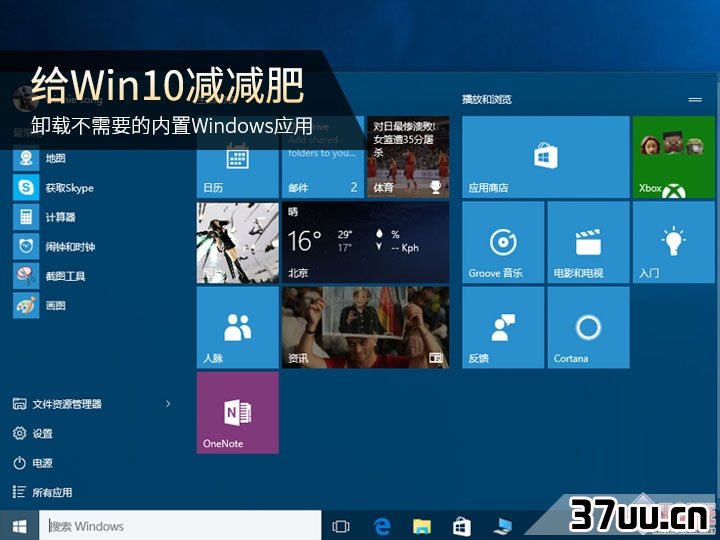The width and height of the screenshot is (720, 540).
Task: Open the 入门 Get Started tile
Action: coord(674,242)
